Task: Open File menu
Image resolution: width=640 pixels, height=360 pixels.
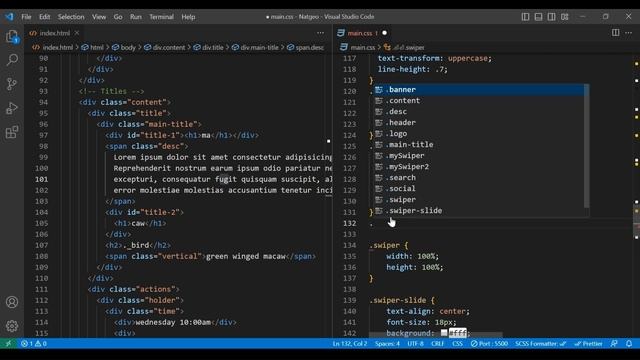Action: point(26,17)
